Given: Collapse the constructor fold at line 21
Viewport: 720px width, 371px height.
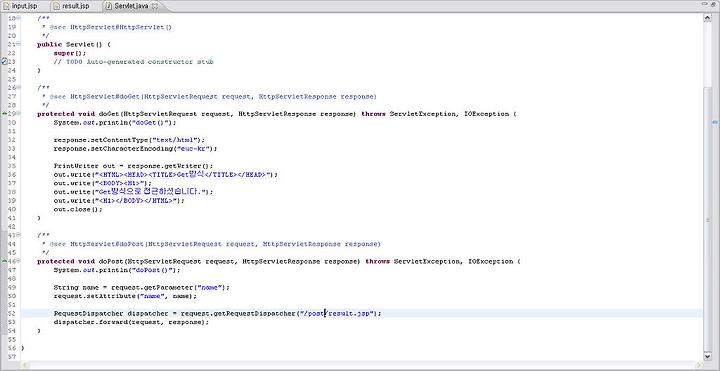Looking at the screenshot, I should click(19, 44).
